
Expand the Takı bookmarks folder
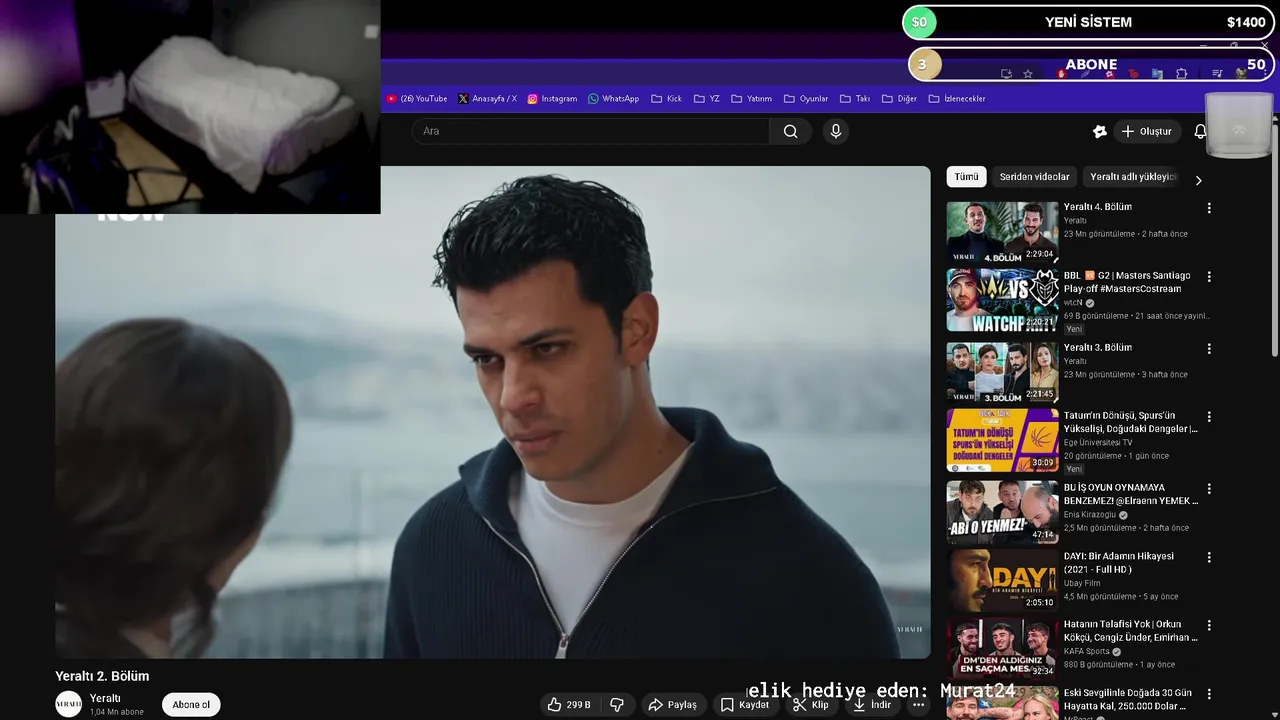pos(855,99)
